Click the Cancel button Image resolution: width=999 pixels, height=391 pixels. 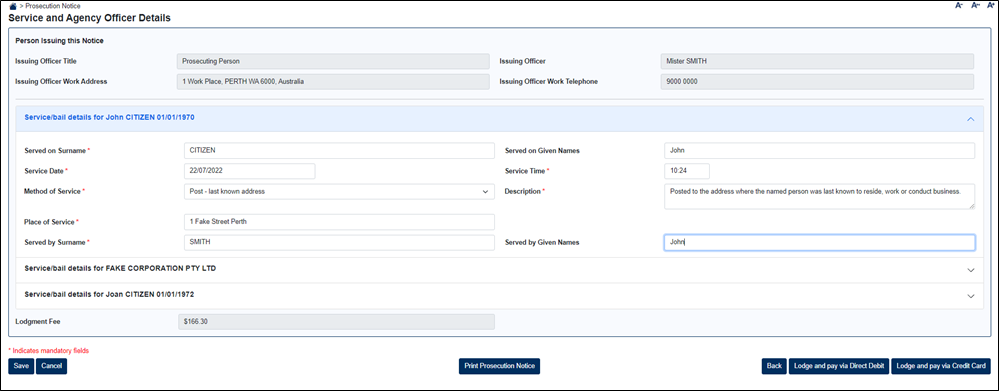click(x=52, y=366)
